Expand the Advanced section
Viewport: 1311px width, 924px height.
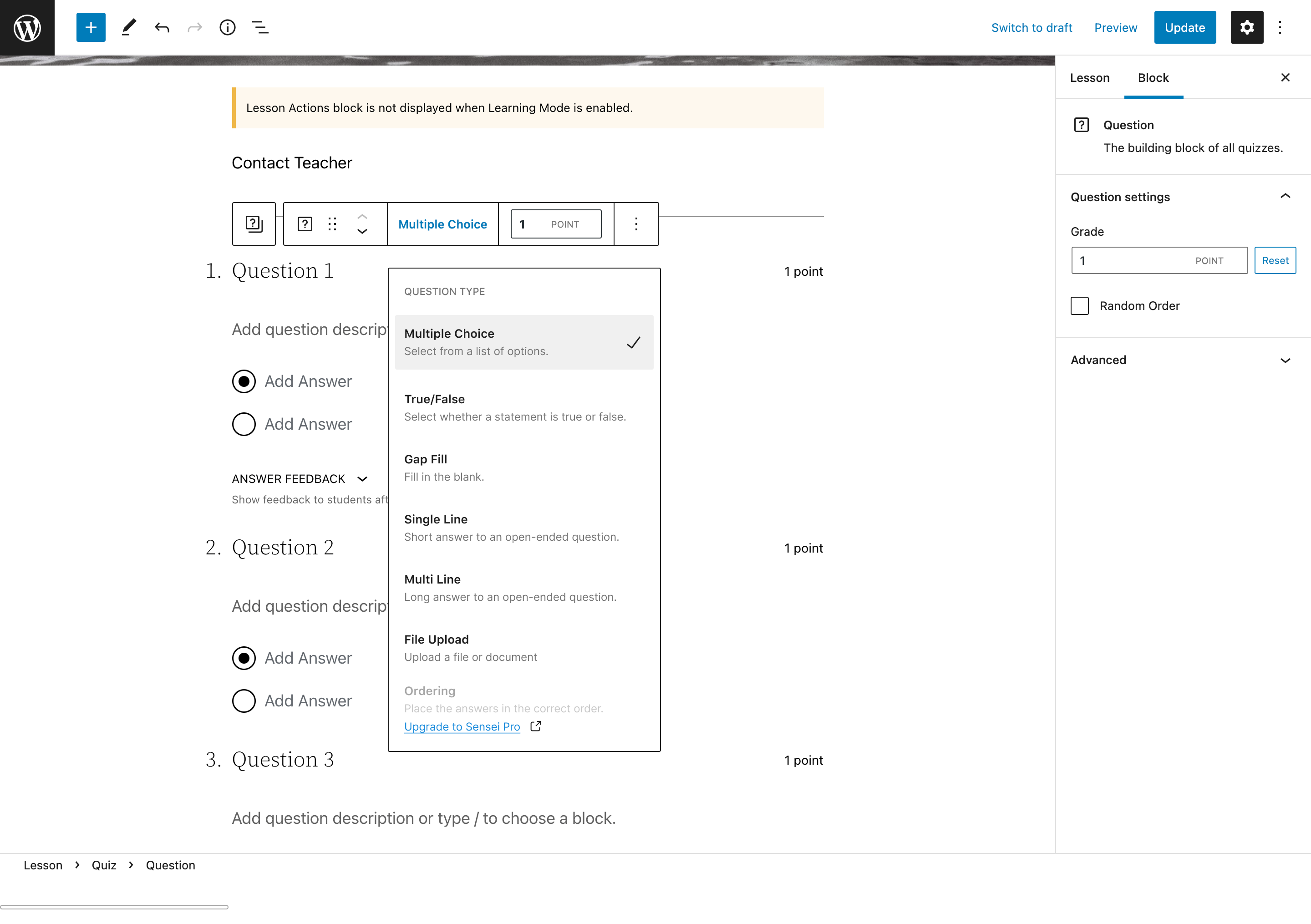point(1286,360)
